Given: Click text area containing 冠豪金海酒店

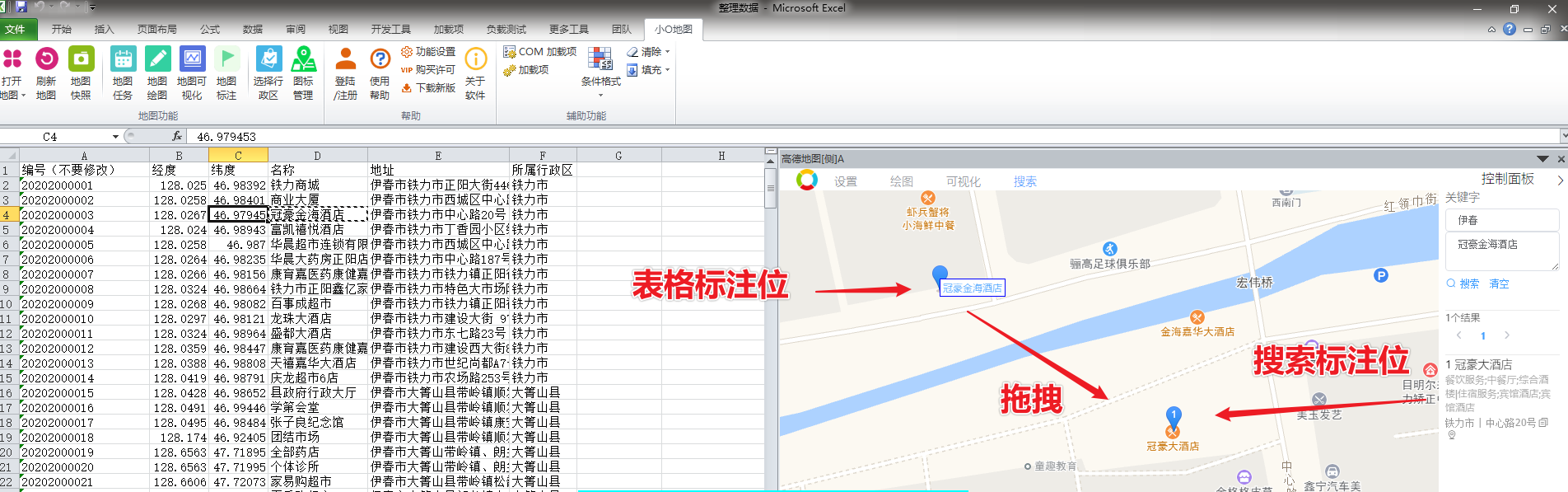Looking at the screenshot, I should [1502, 251].
